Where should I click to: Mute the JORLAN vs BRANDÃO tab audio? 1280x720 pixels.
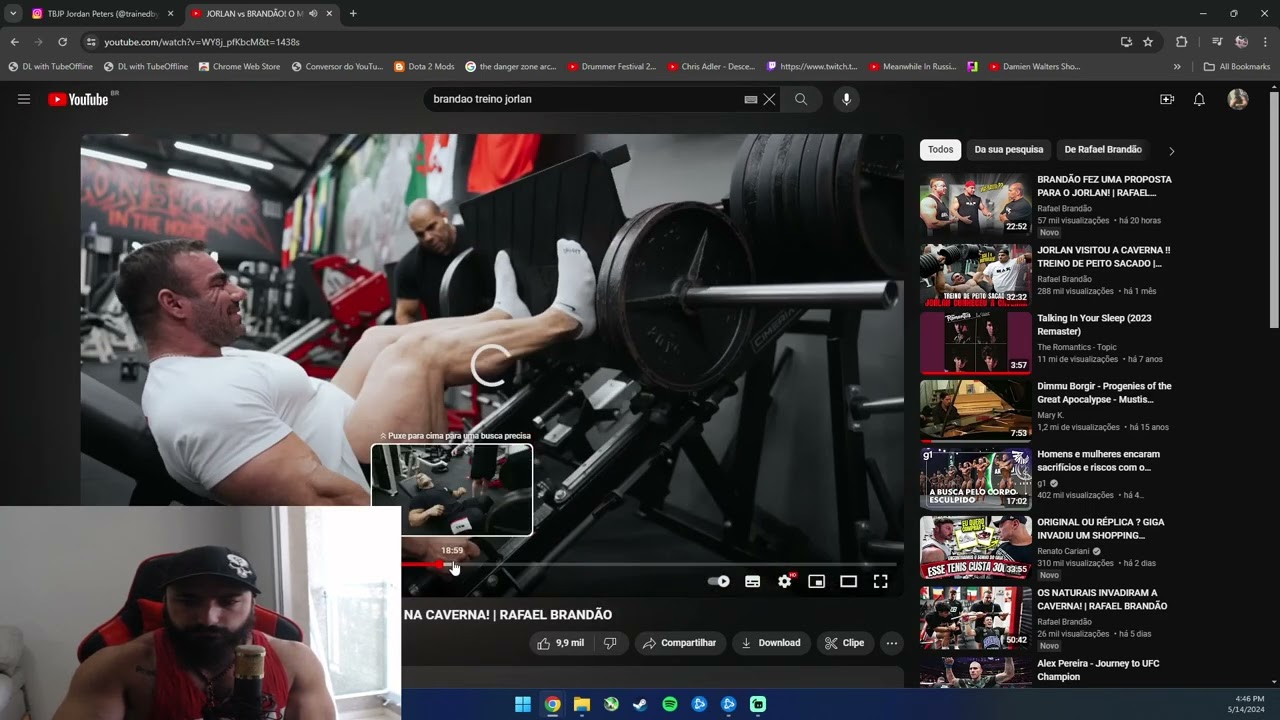[313, 14]
